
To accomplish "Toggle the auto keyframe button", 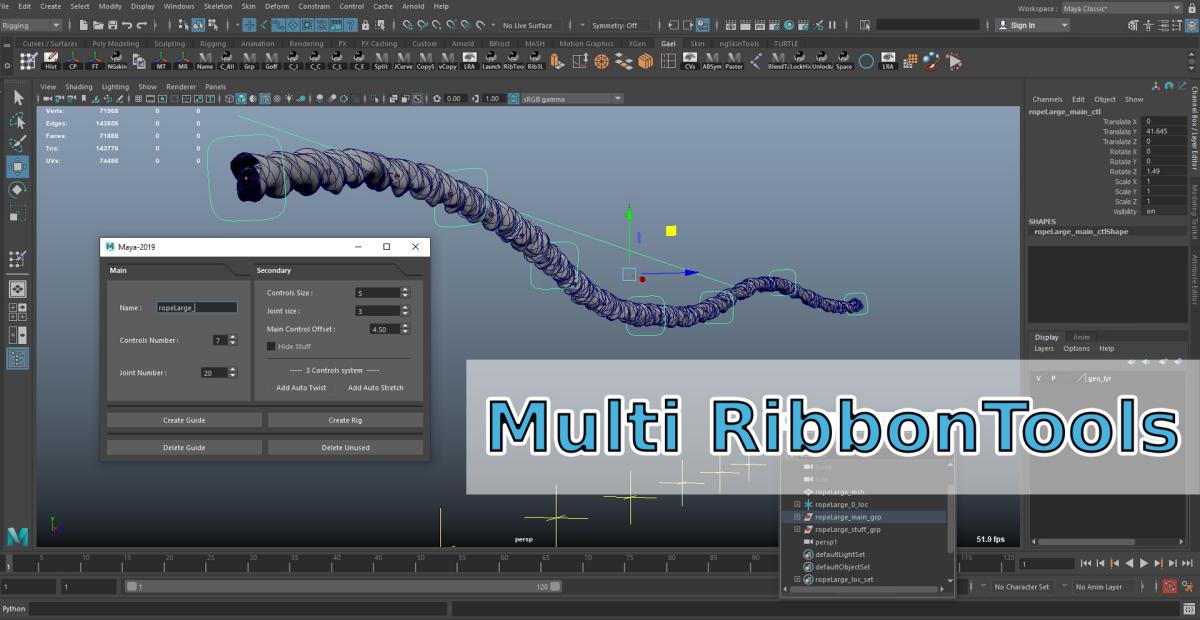I will (1168, 587).
